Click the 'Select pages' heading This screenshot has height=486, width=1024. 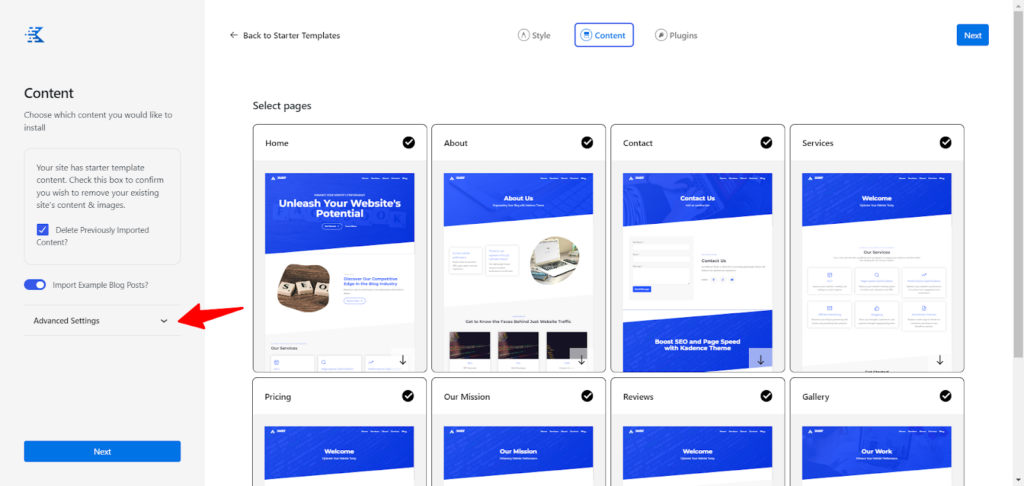(282, 105)
